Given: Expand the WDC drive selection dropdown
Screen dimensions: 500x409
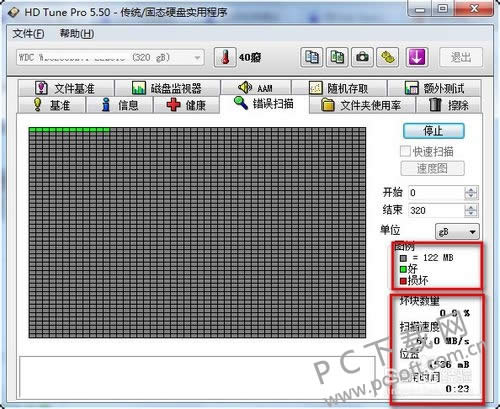Looking at the screenshot, I should point(197,58).
